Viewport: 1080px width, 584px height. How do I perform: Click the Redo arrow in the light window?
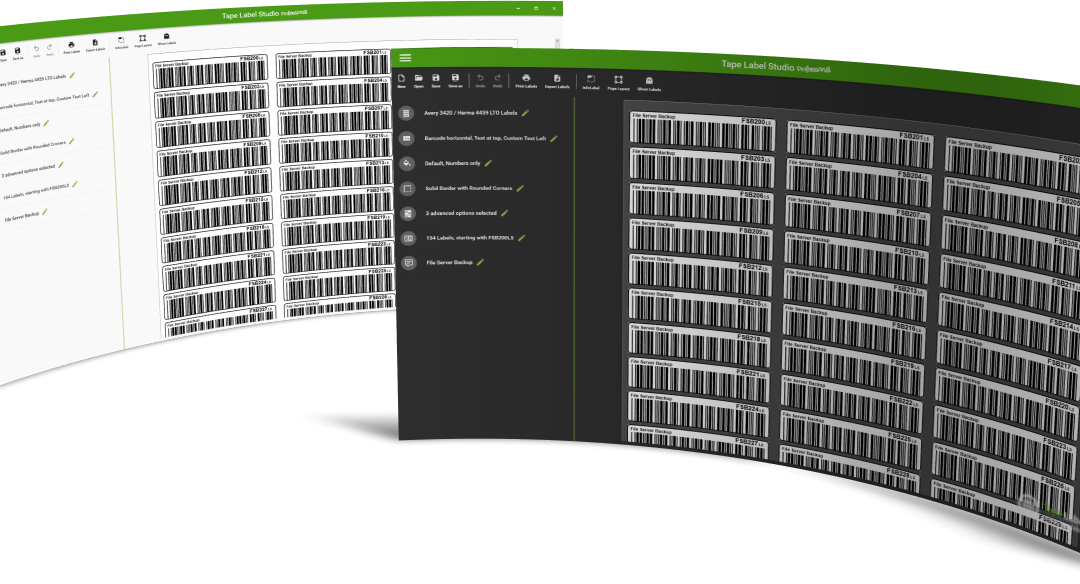[50, 50]
